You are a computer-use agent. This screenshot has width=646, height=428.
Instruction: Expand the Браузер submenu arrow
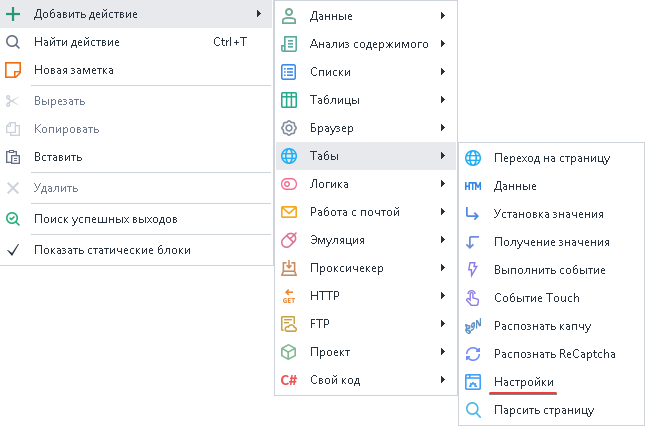click(x=442, y=128)
